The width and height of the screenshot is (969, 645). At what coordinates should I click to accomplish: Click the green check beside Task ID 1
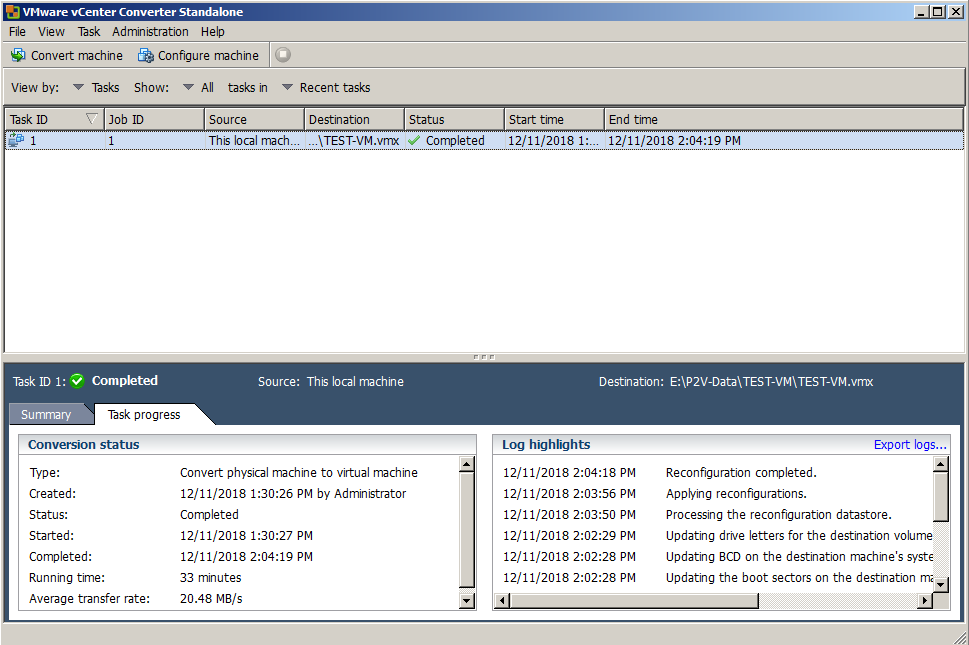(x=77, y=381)
